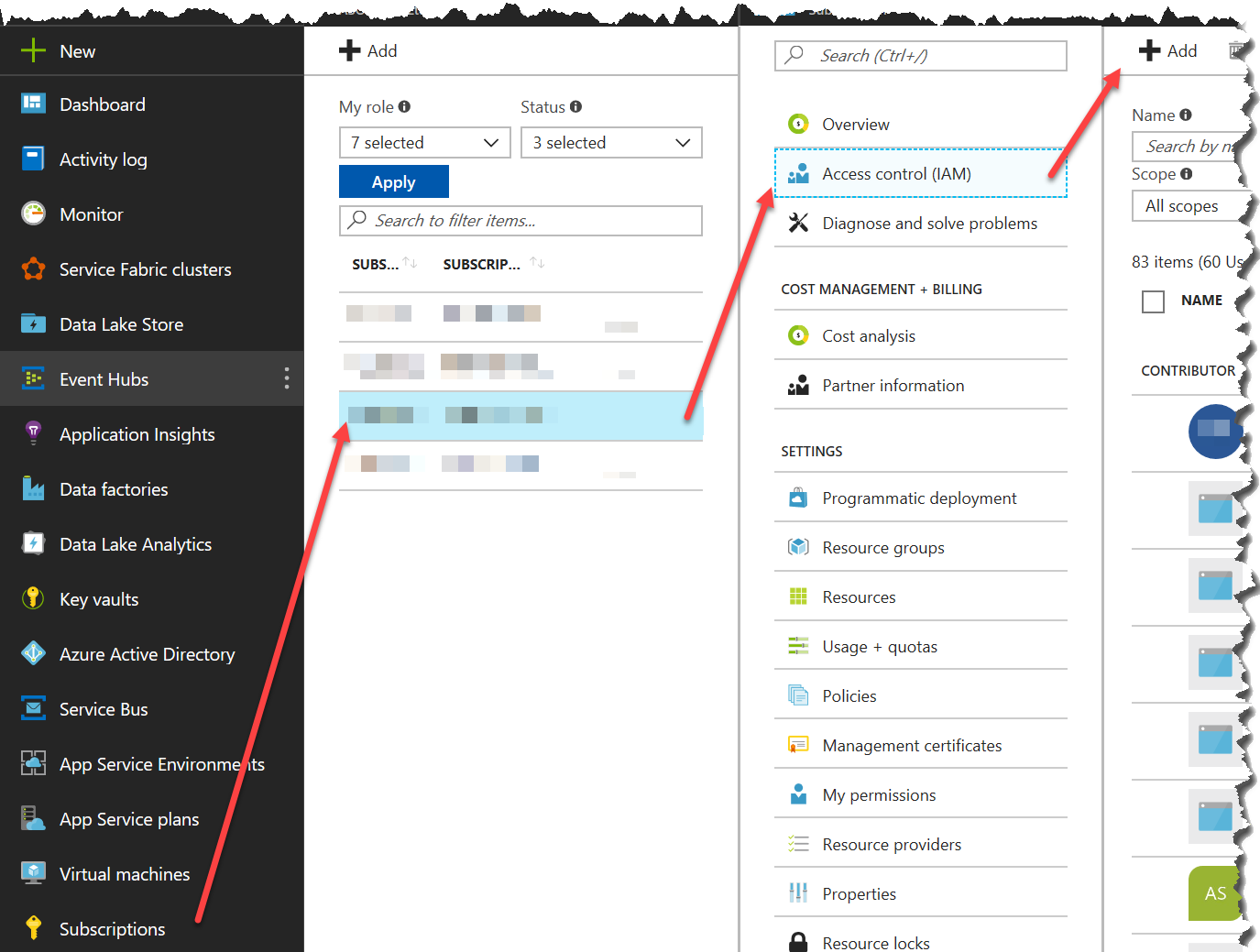Click Add in the IAM blade
Screen dimensions: 1260x952
pos(1167,50)
